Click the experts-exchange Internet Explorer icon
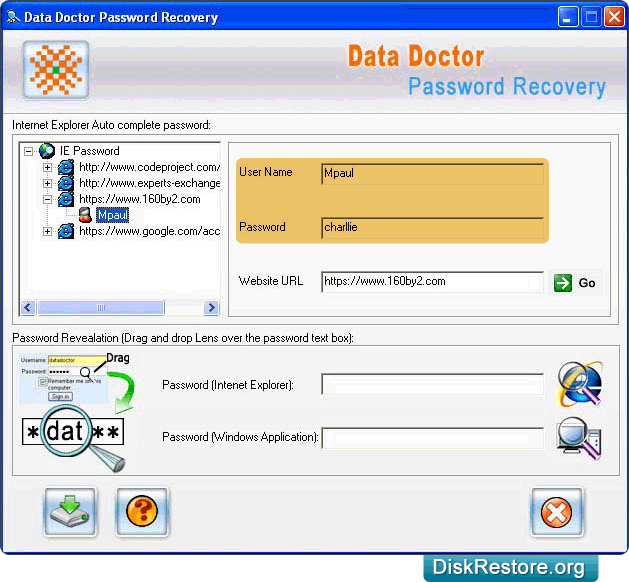The height and width of the screenshot is (582, 629). (66, 183)
